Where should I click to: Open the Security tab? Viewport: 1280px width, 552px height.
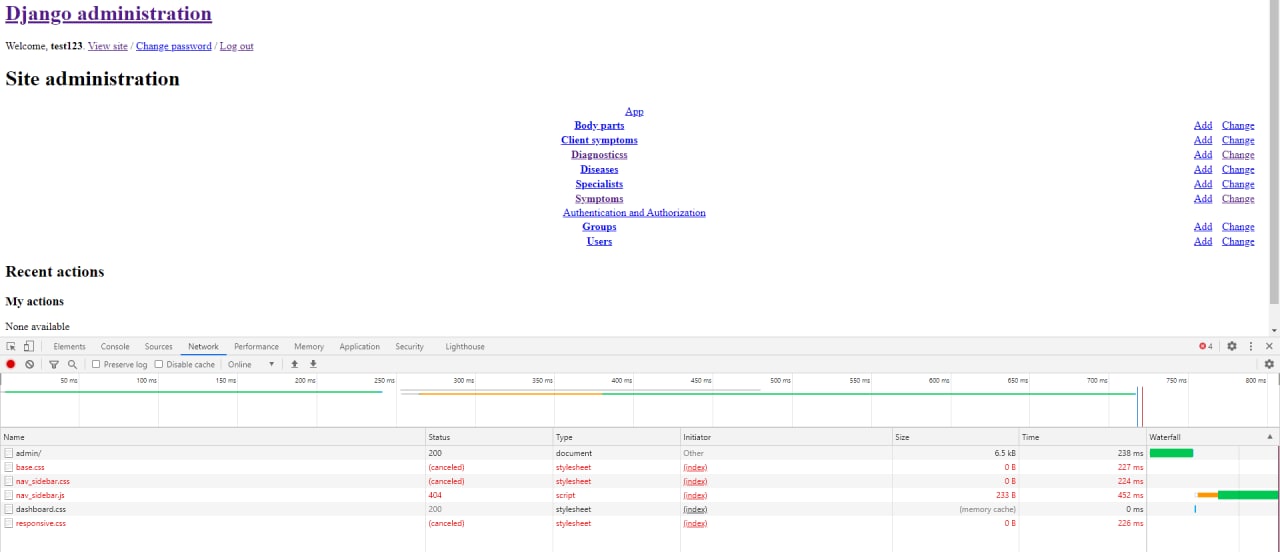tap(409, 346)
